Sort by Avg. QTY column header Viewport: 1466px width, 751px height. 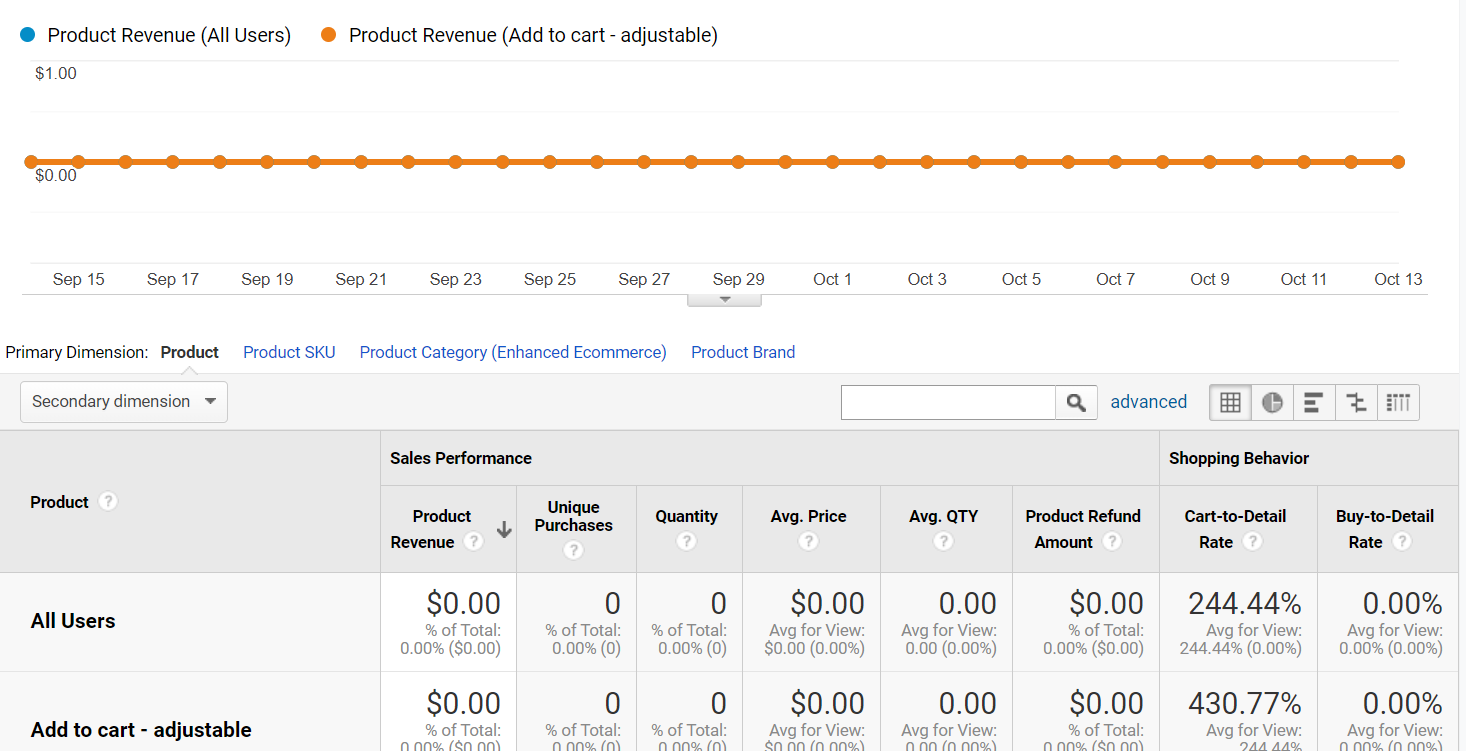click(943, 516)
